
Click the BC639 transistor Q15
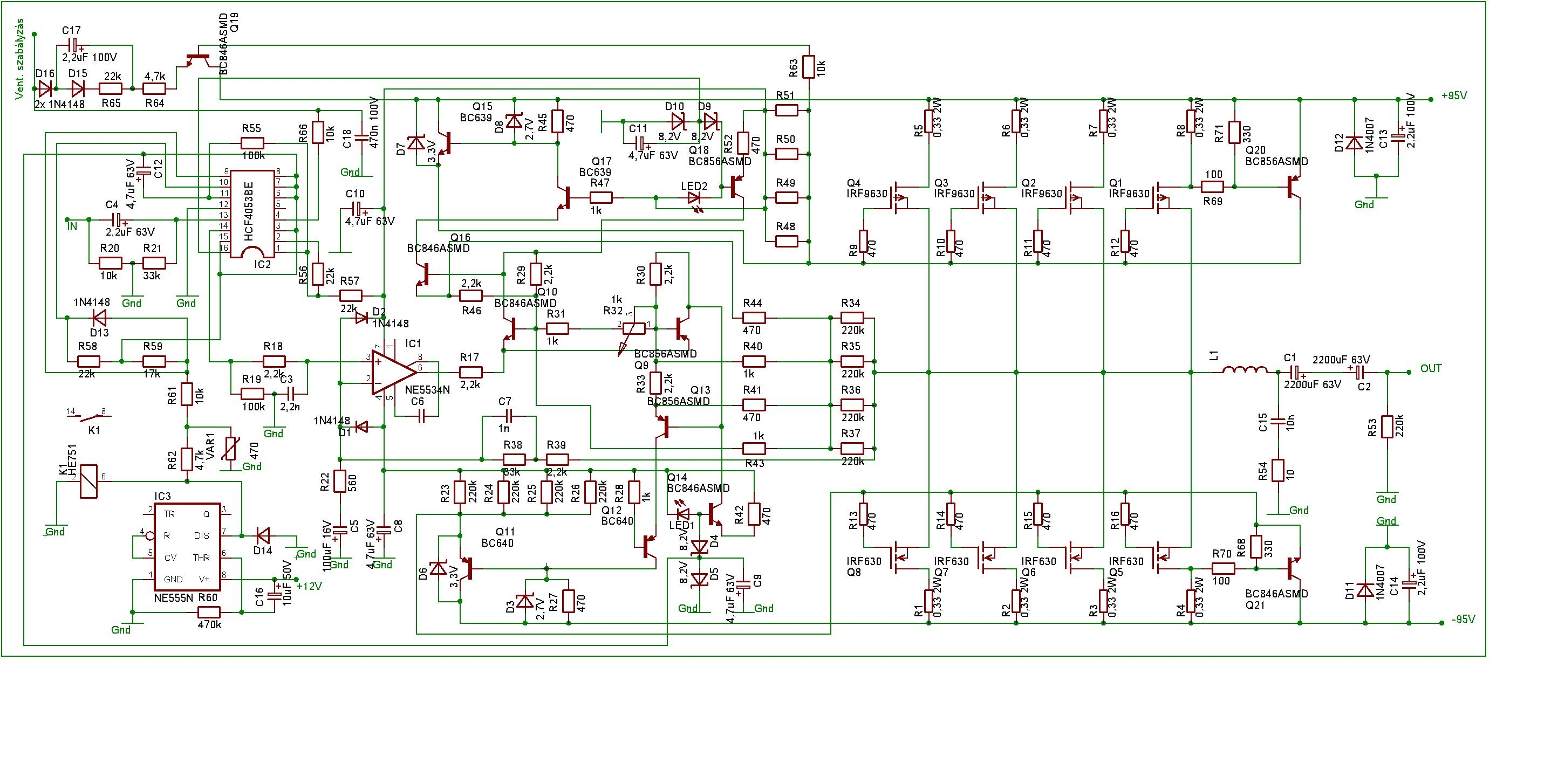[446, 143]
